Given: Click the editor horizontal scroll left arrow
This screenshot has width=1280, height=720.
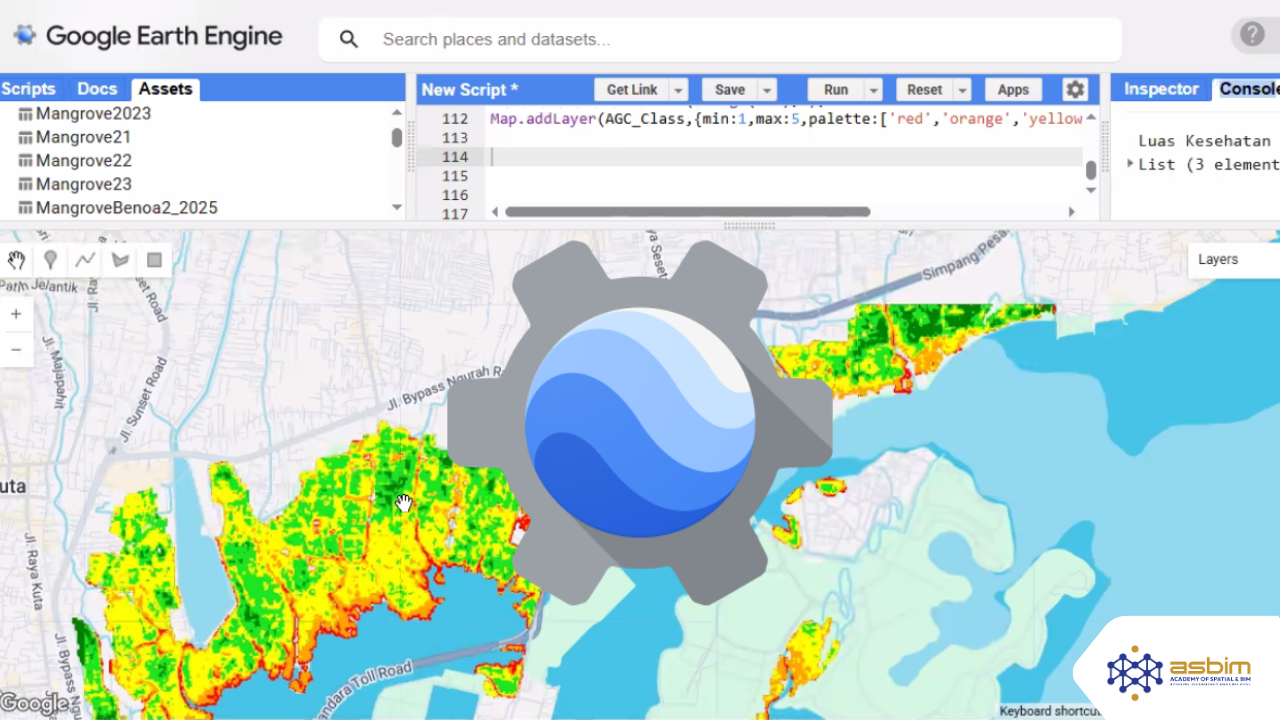Looking at the screenshot, I should click(x=494, y=212).
